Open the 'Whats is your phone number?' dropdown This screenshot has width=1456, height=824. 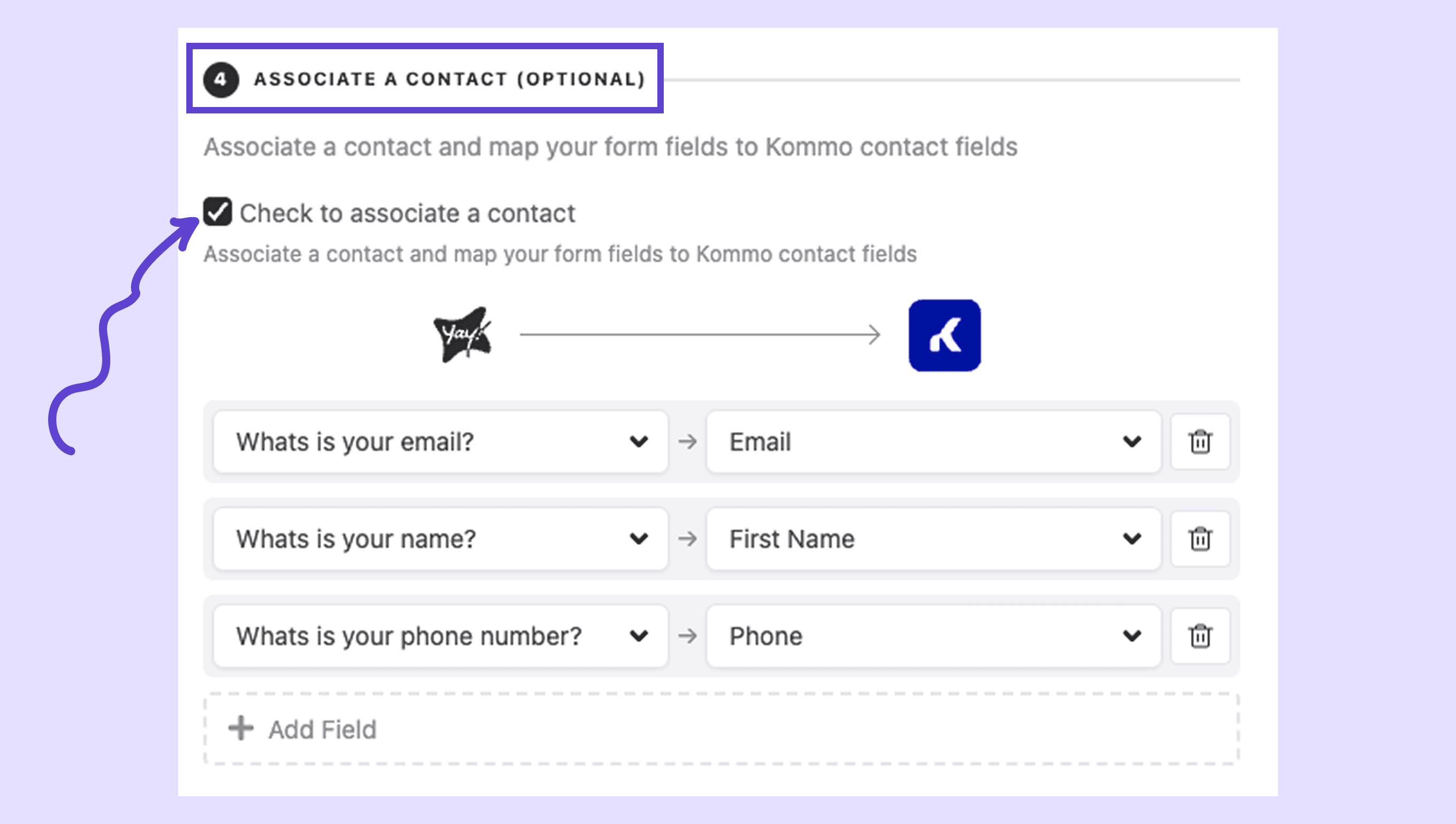(x=441, y=636)
